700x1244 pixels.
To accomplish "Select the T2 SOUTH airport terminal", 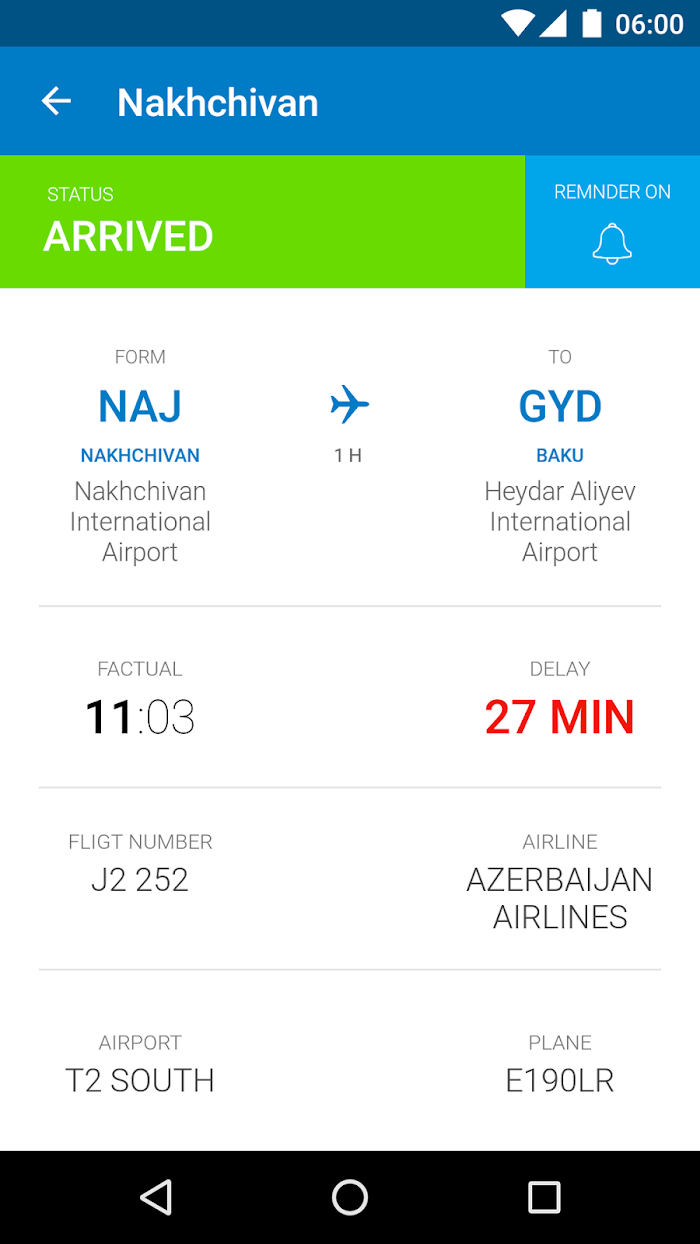I will (140, 1081).
